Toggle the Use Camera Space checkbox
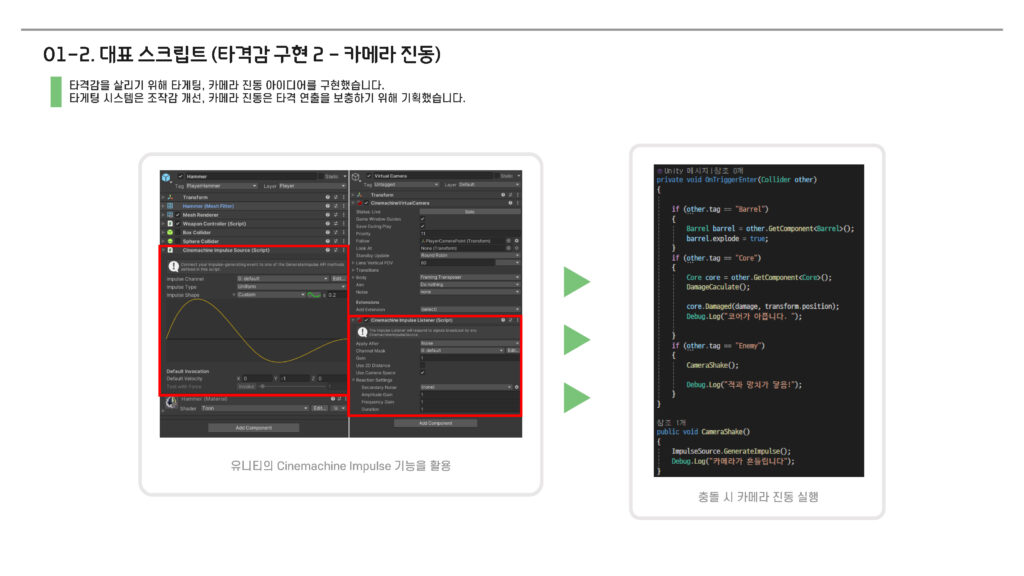1024x576 pixels. click(x=422, y=372)
